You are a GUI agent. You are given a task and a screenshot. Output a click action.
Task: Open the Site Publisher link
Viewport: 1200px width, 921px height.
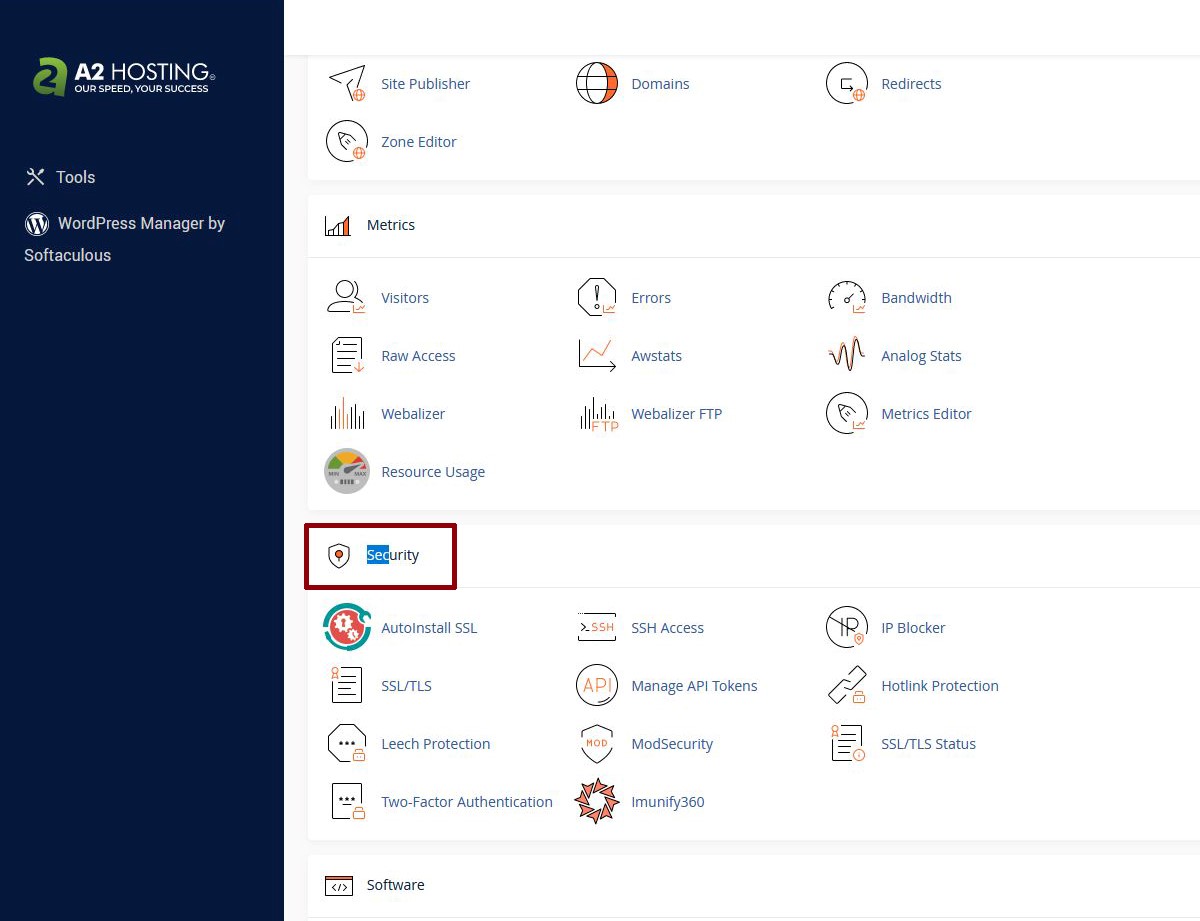tap(426, 84)
